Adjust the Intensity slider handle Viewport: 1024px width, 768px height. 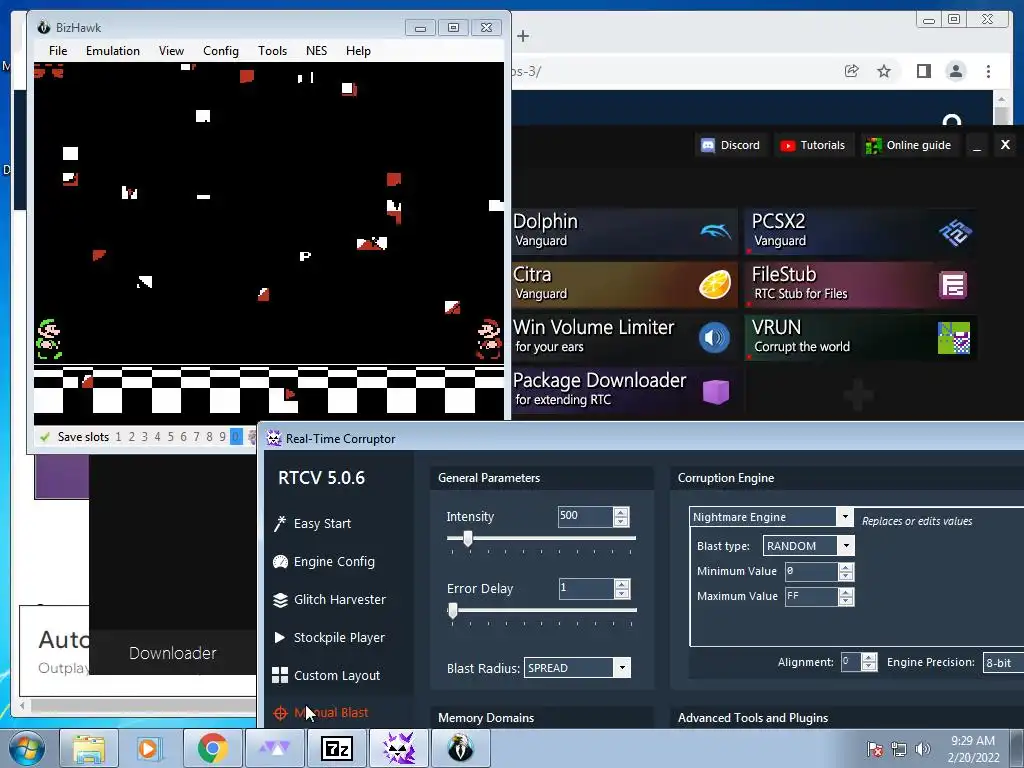point(468,539)
